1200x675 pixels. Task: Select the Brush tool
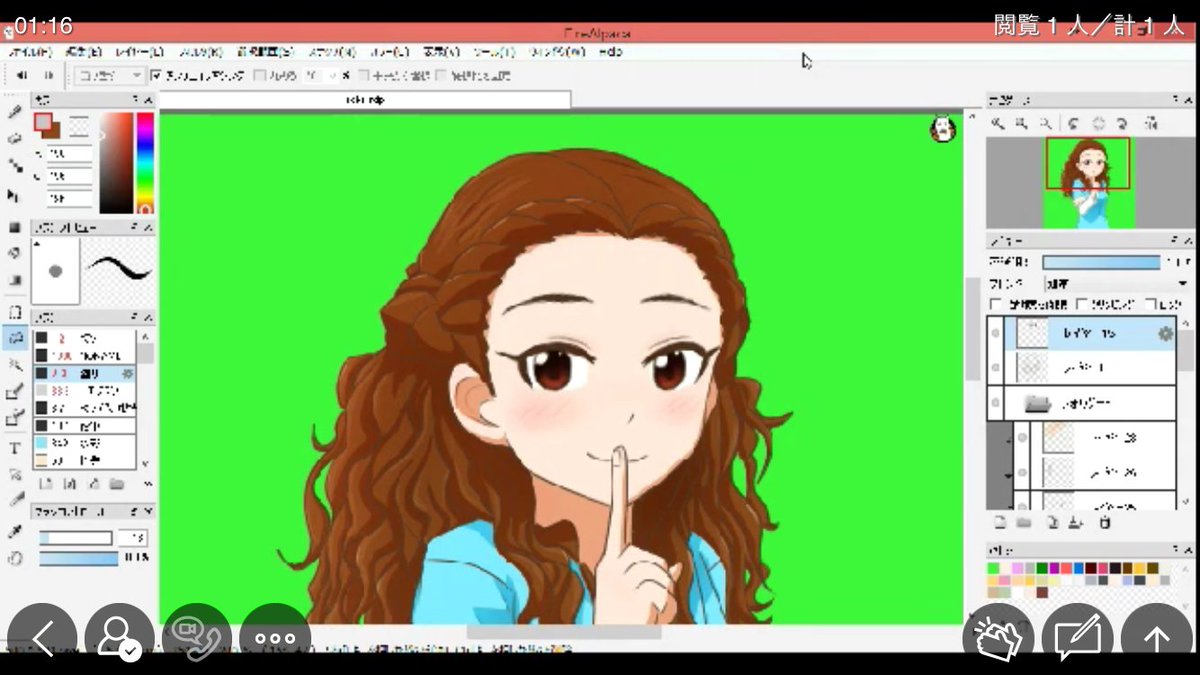click(x=14, y=114)
